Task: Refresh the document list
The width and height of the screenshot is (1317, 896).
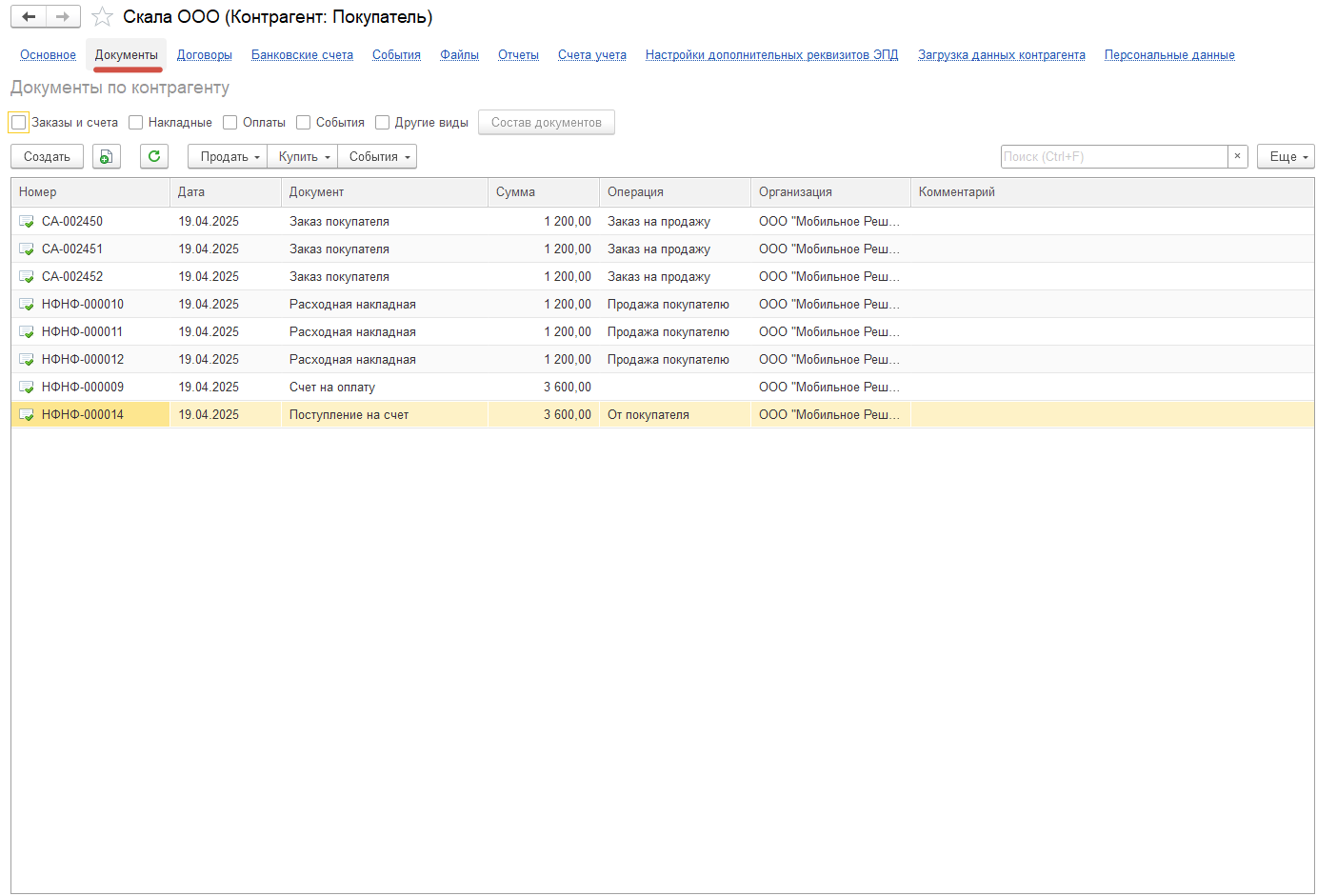Action: (x=154, y=157)
